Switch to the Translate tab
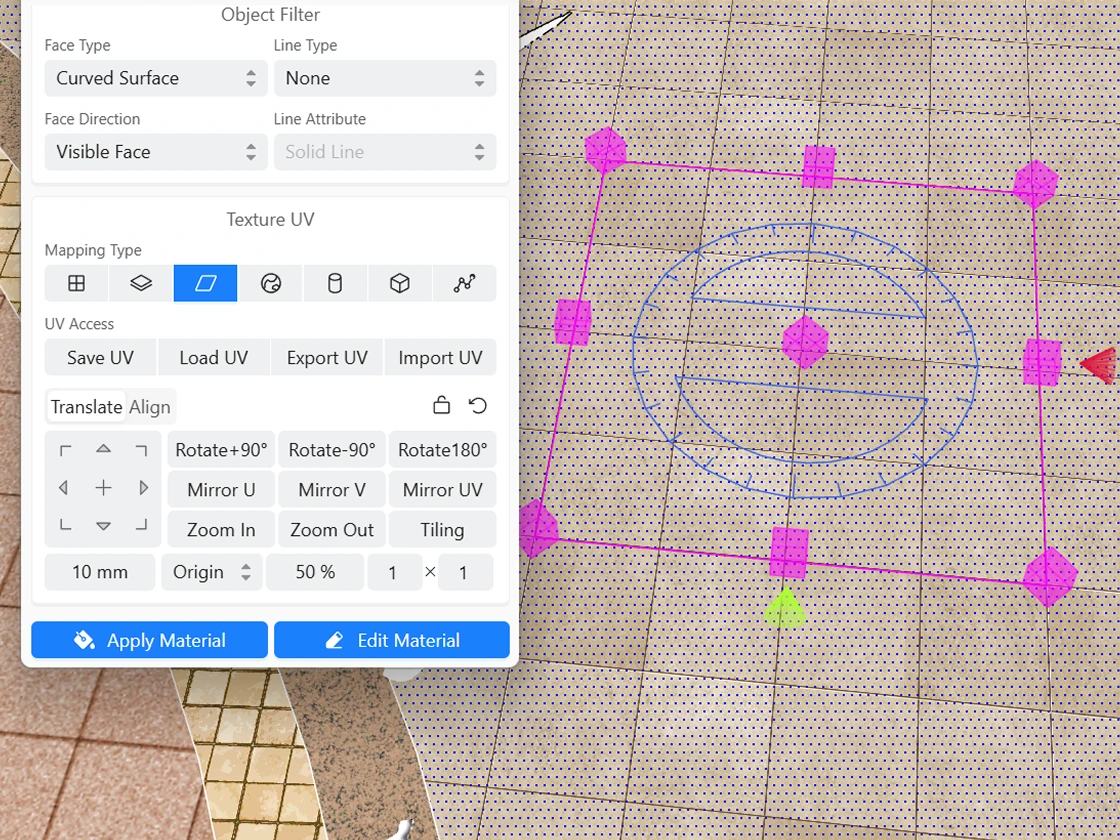 pos(86,407)
